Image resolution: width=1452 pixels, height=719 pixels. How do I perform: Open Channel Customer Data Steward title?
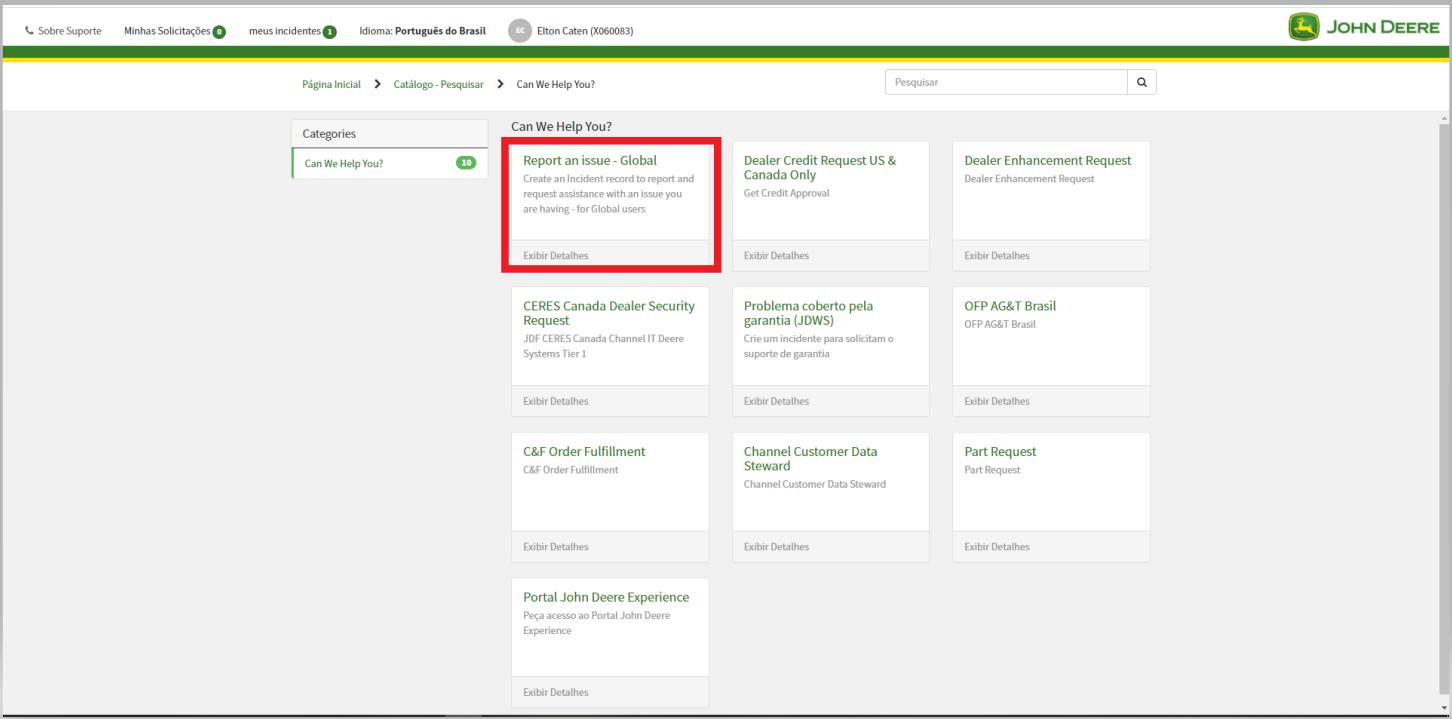coord(811,458)
